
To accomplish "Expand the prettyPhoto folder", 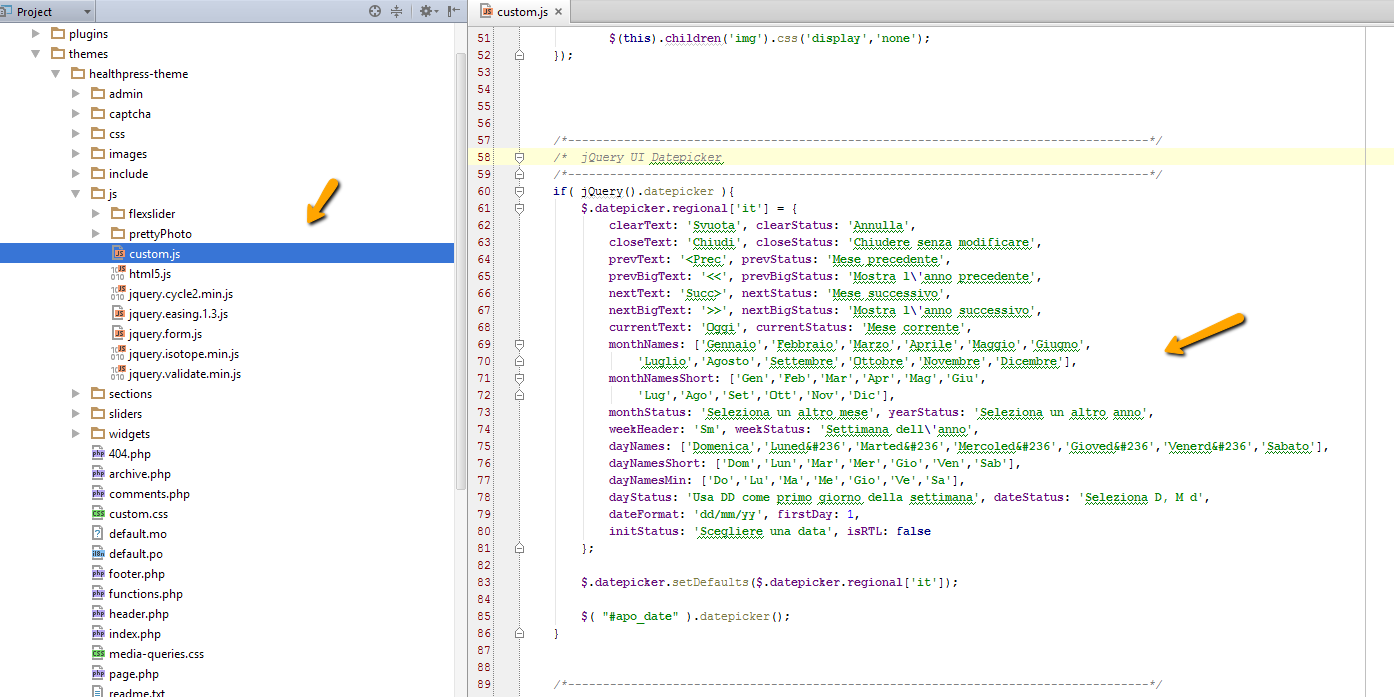I will pyautogui.click(x=96, y=234).
